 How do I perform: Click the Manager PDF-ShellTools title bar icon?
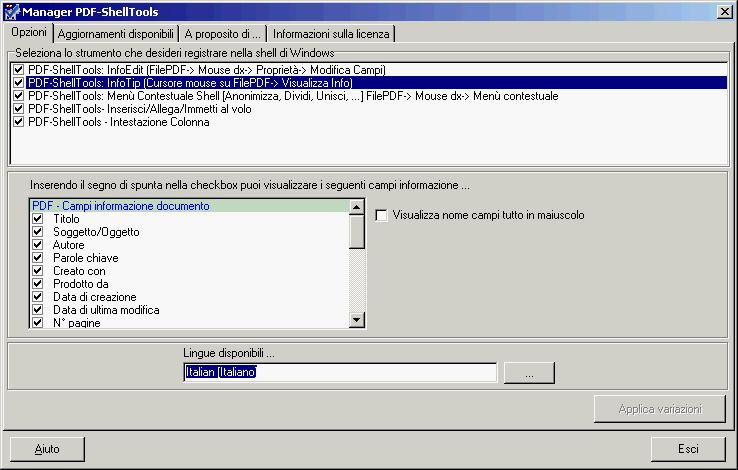click(x=11, y=12)
